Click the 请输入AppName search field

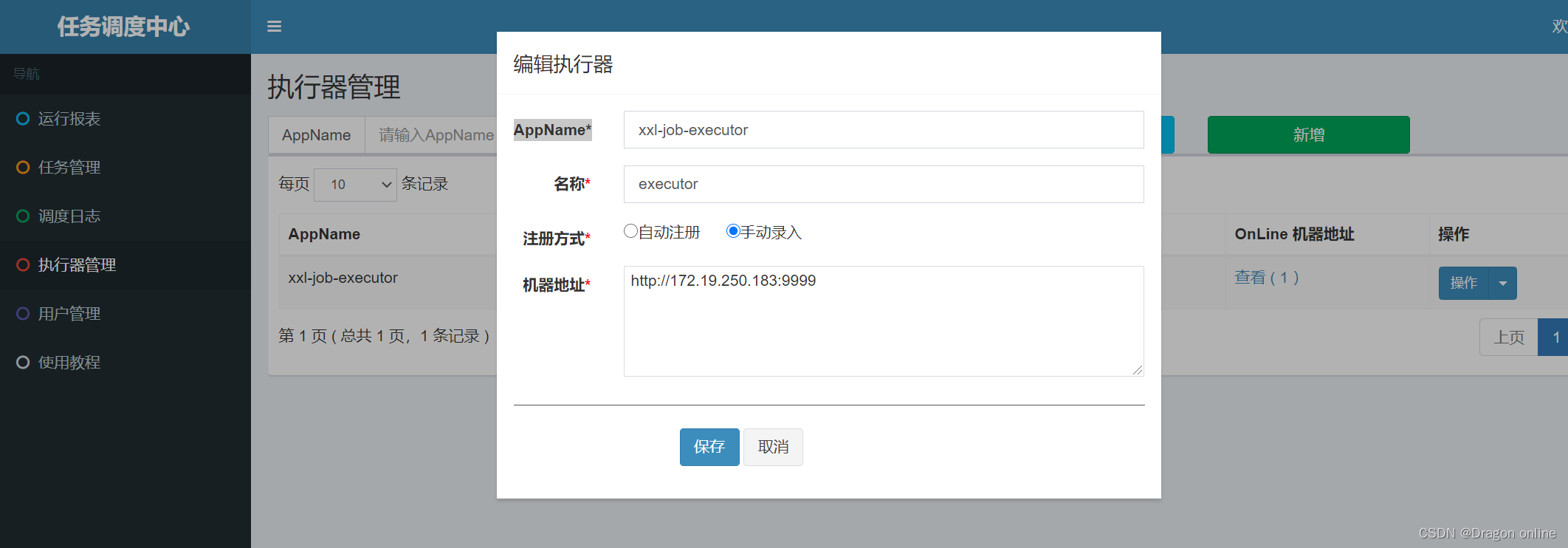point(431,135)
